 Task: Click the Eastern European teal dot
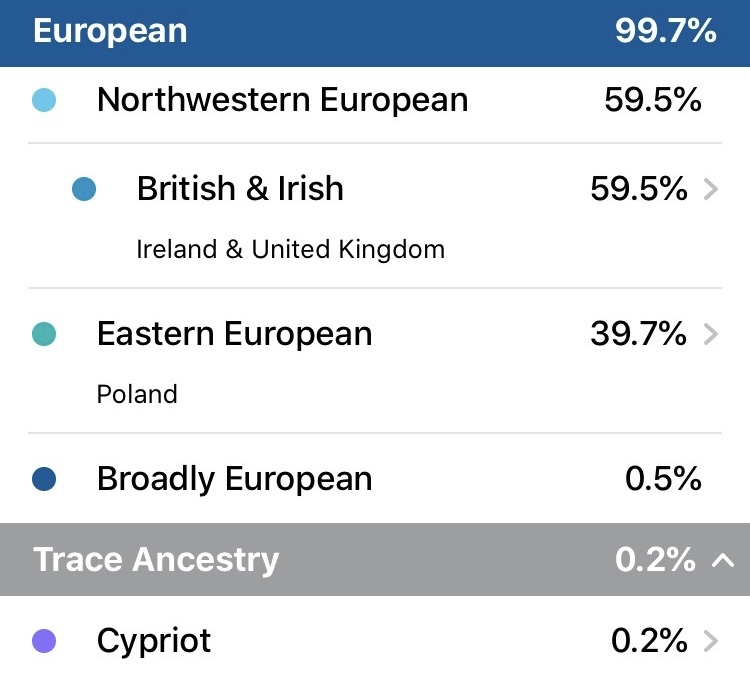[x=44, y=334]
